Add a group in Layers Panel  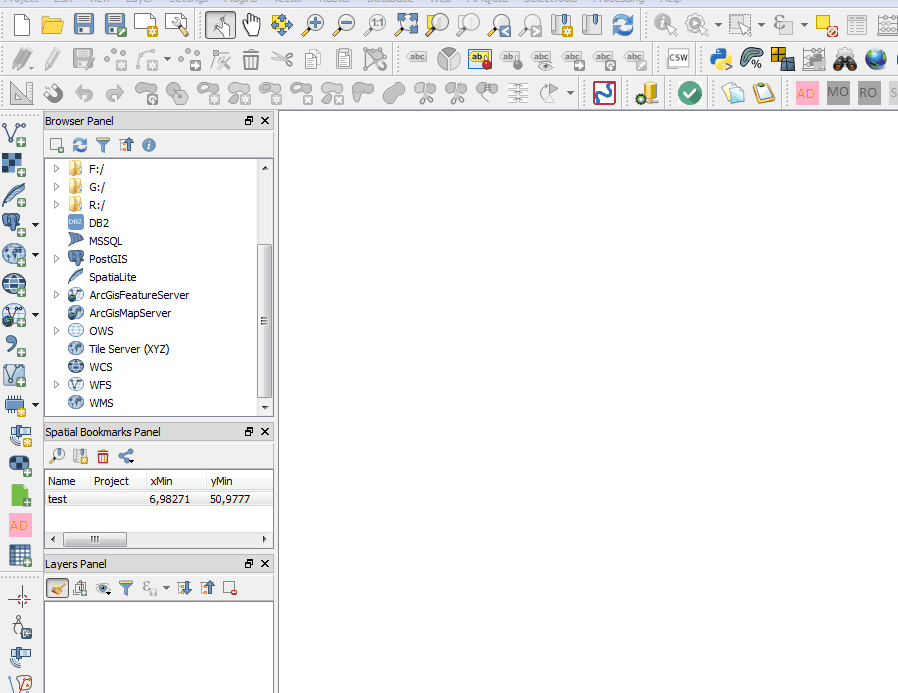[80, 588]
